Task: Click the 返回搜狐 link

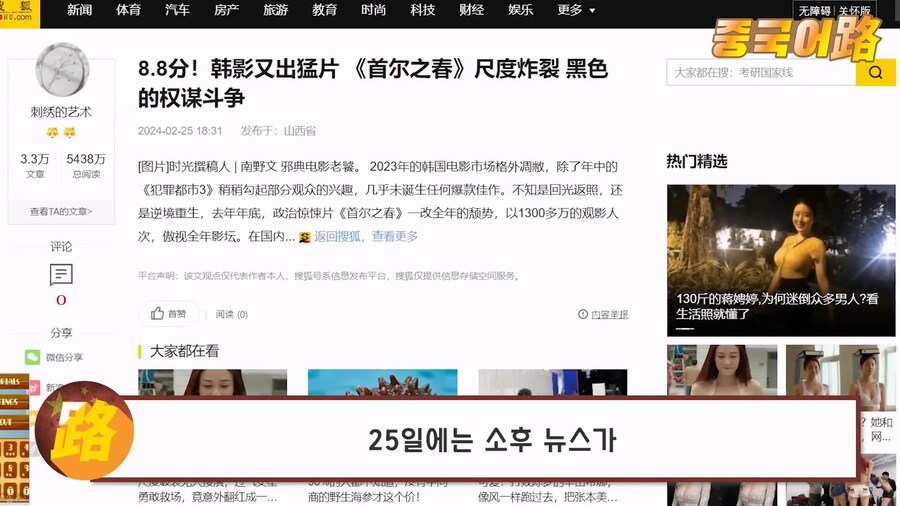Action: click(x=339, y=237)
